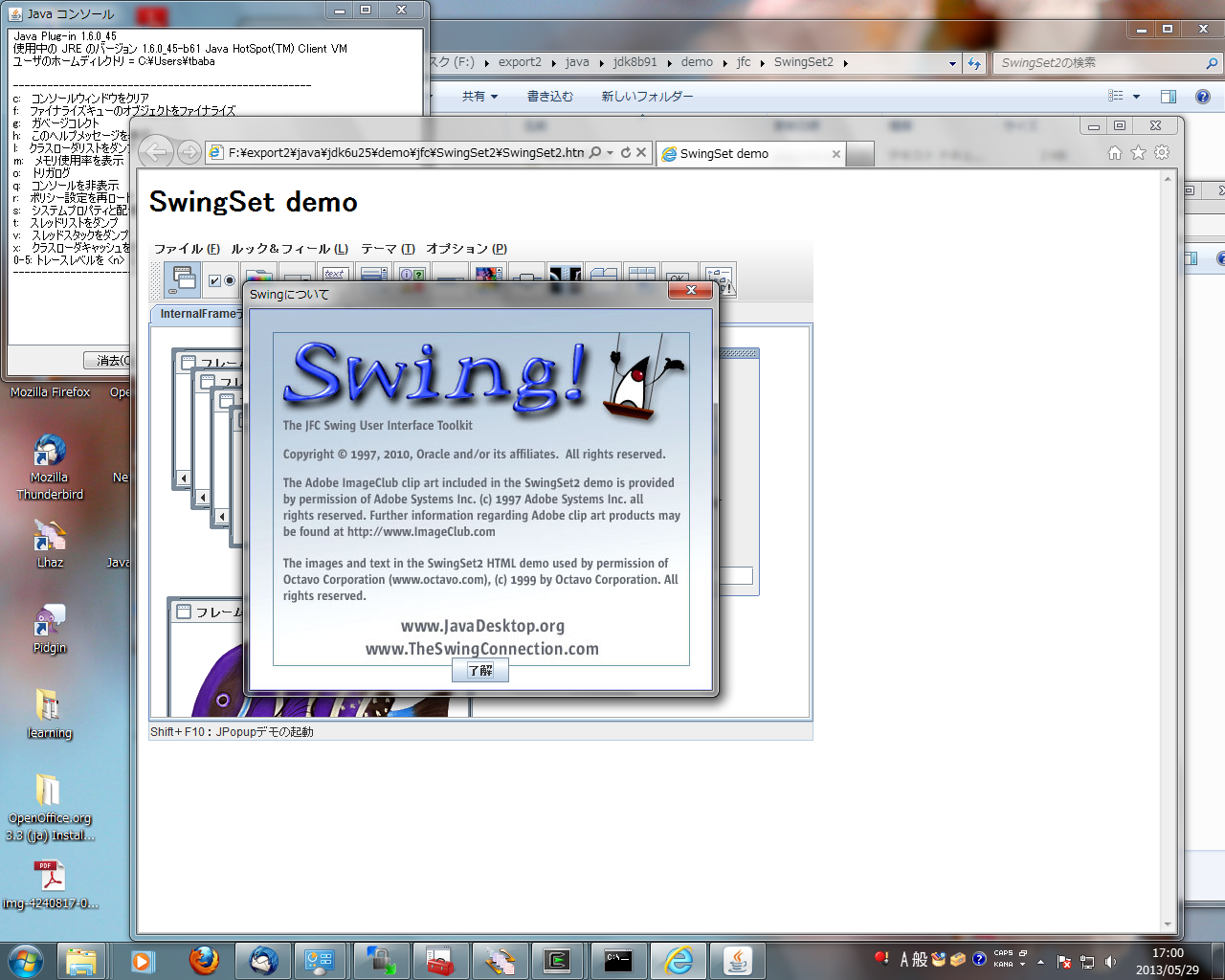Refresh the page in IE address bar

coord(626,153)
